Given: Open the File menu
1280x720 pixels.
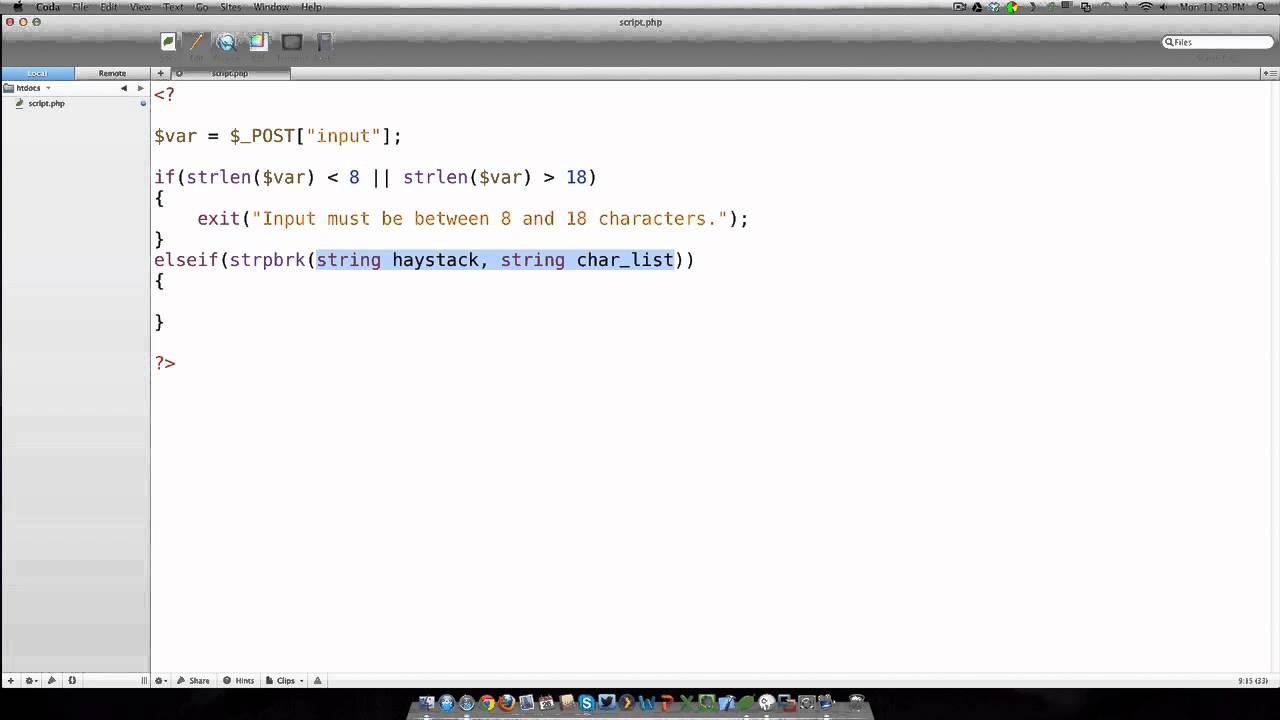Looking at the screenshot, I should tap(80, 7).
